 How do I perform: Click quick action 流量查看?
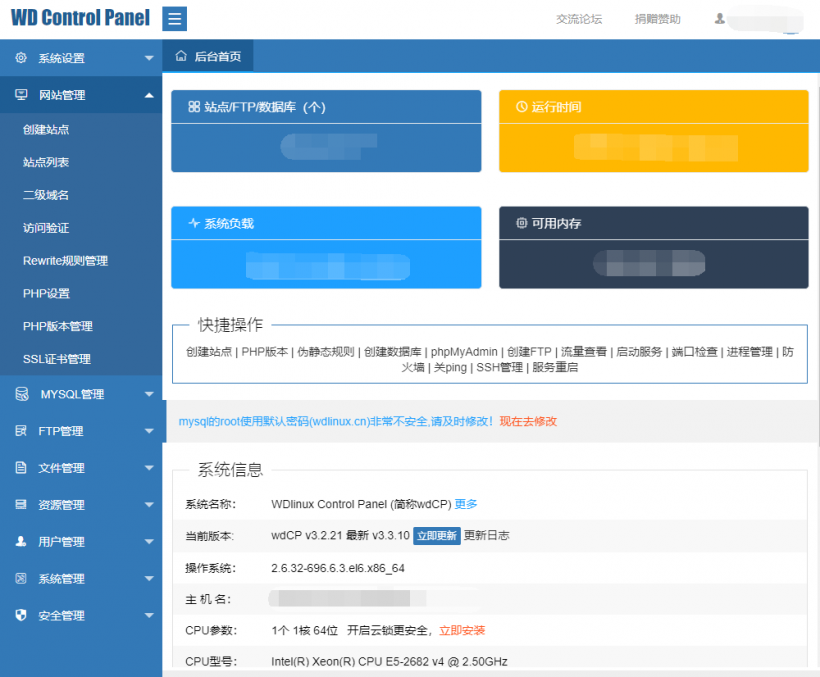(584, 352)
